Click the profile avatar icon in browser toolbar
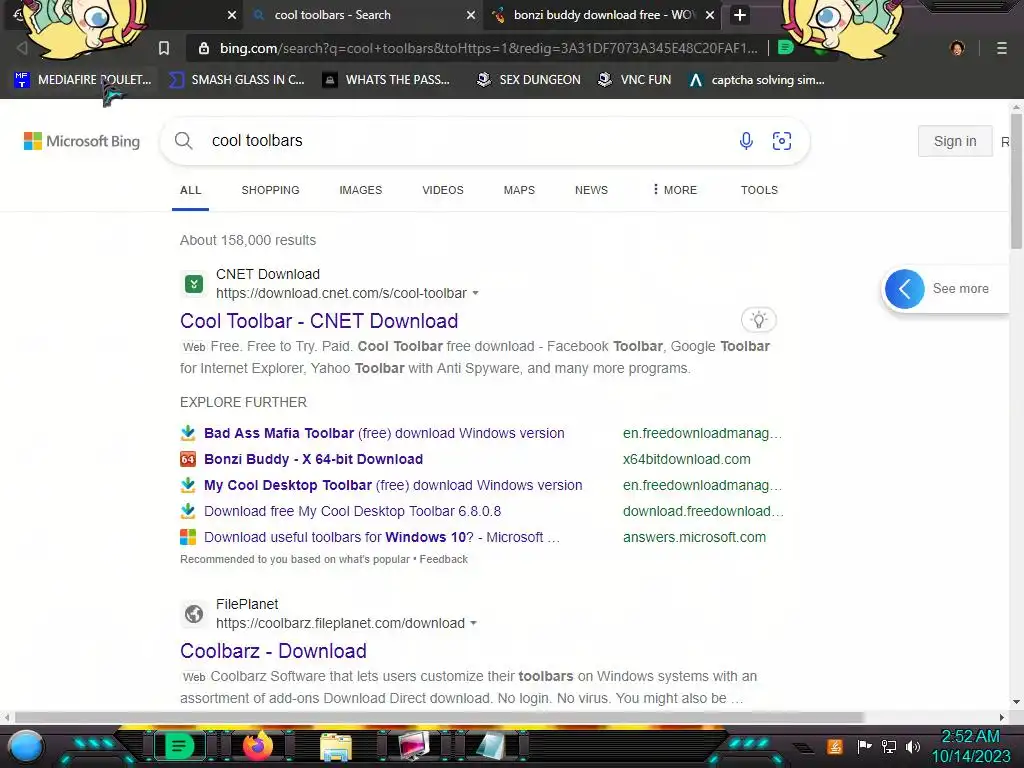1024x768 pixels. [957, 48]
